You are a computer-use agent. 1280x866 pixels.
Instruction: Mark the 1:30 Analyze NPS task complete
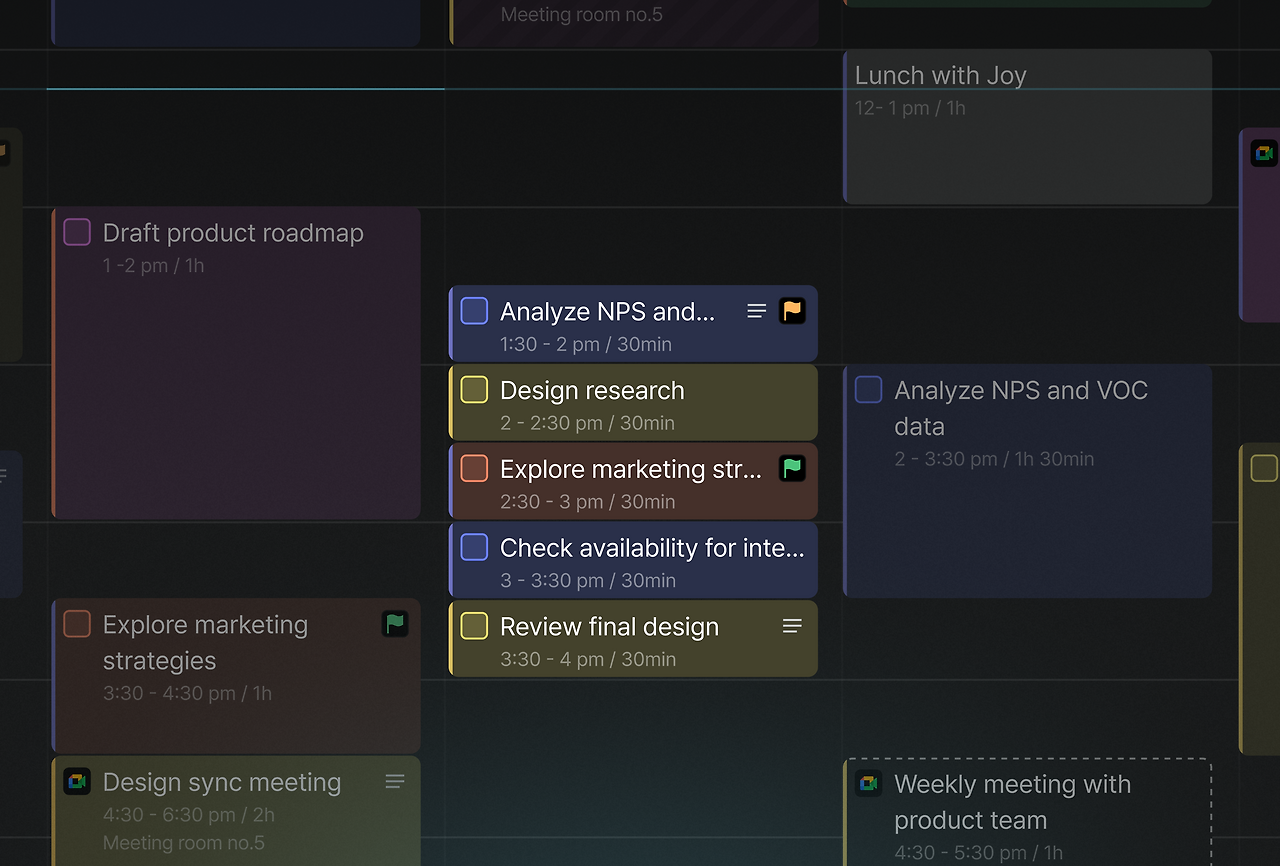pyautogui.click(x=474, y=311)
